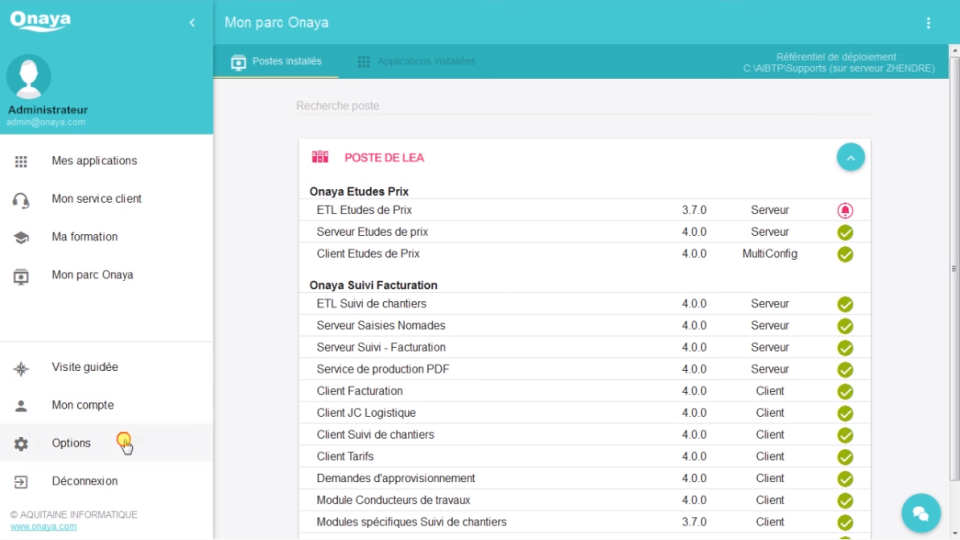
Task: Open the three-dot overflow menu
Action: click(928, 23)
